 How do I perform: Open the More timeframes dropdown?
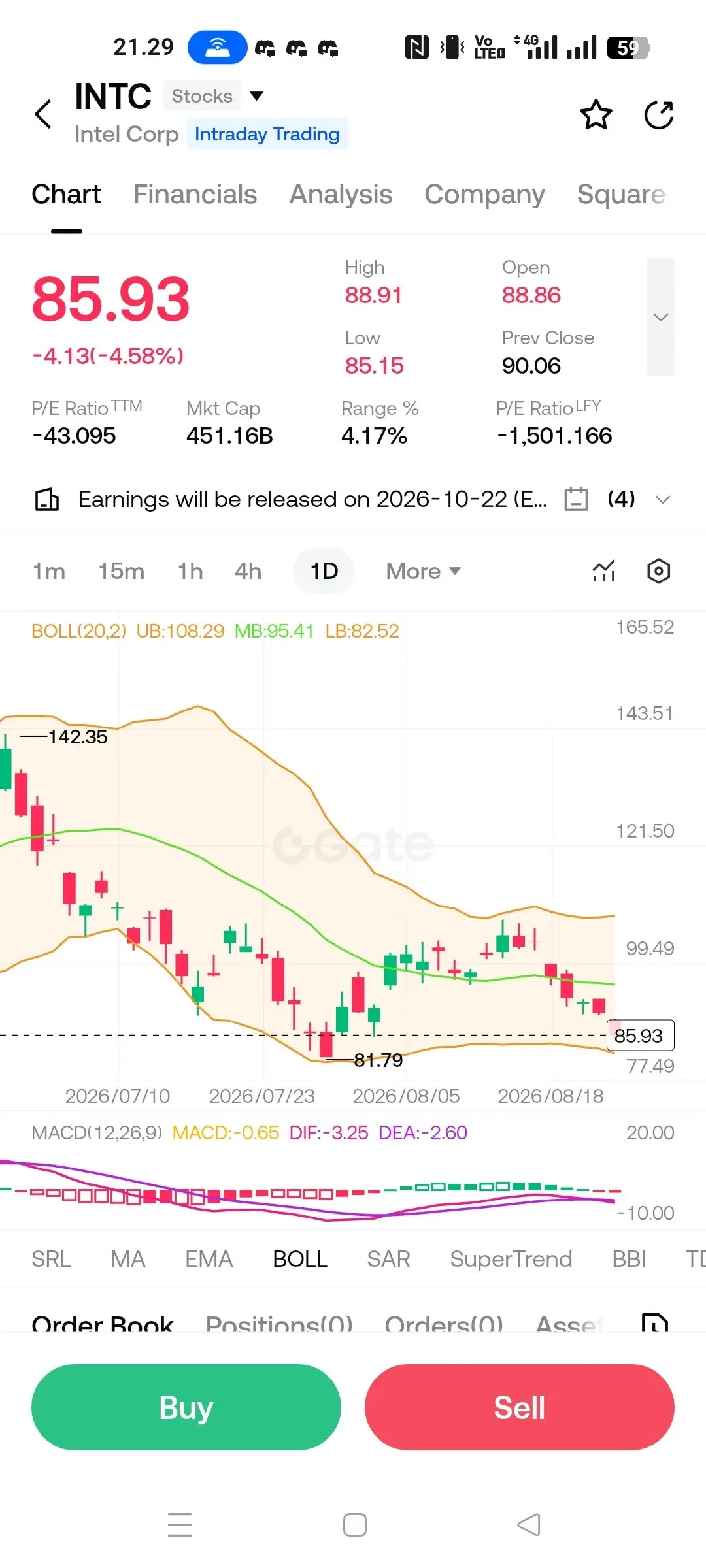[x=424, y=571]
